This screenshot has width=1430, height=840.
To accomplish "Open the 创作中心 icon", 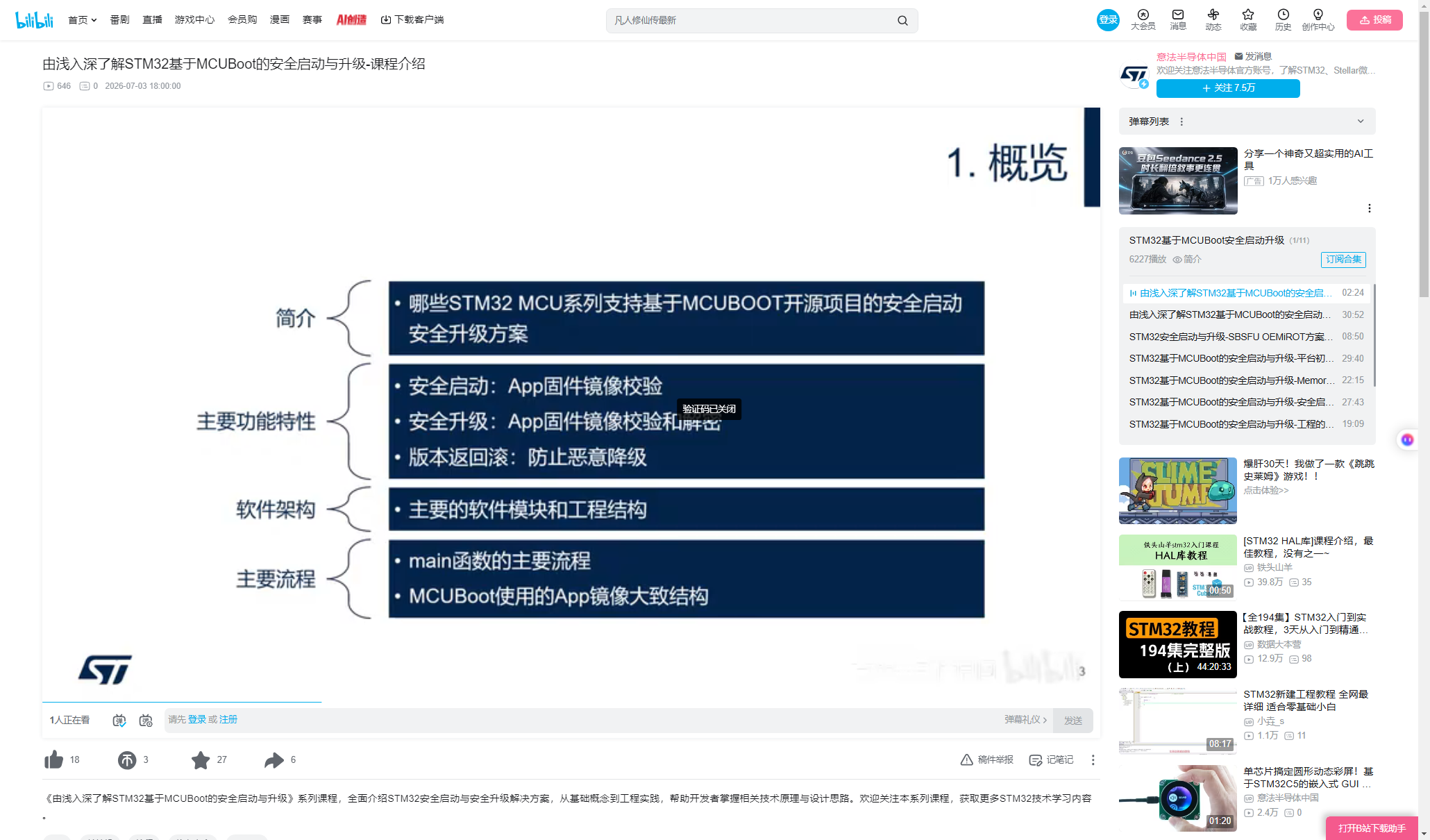I will coord(1318,19).
